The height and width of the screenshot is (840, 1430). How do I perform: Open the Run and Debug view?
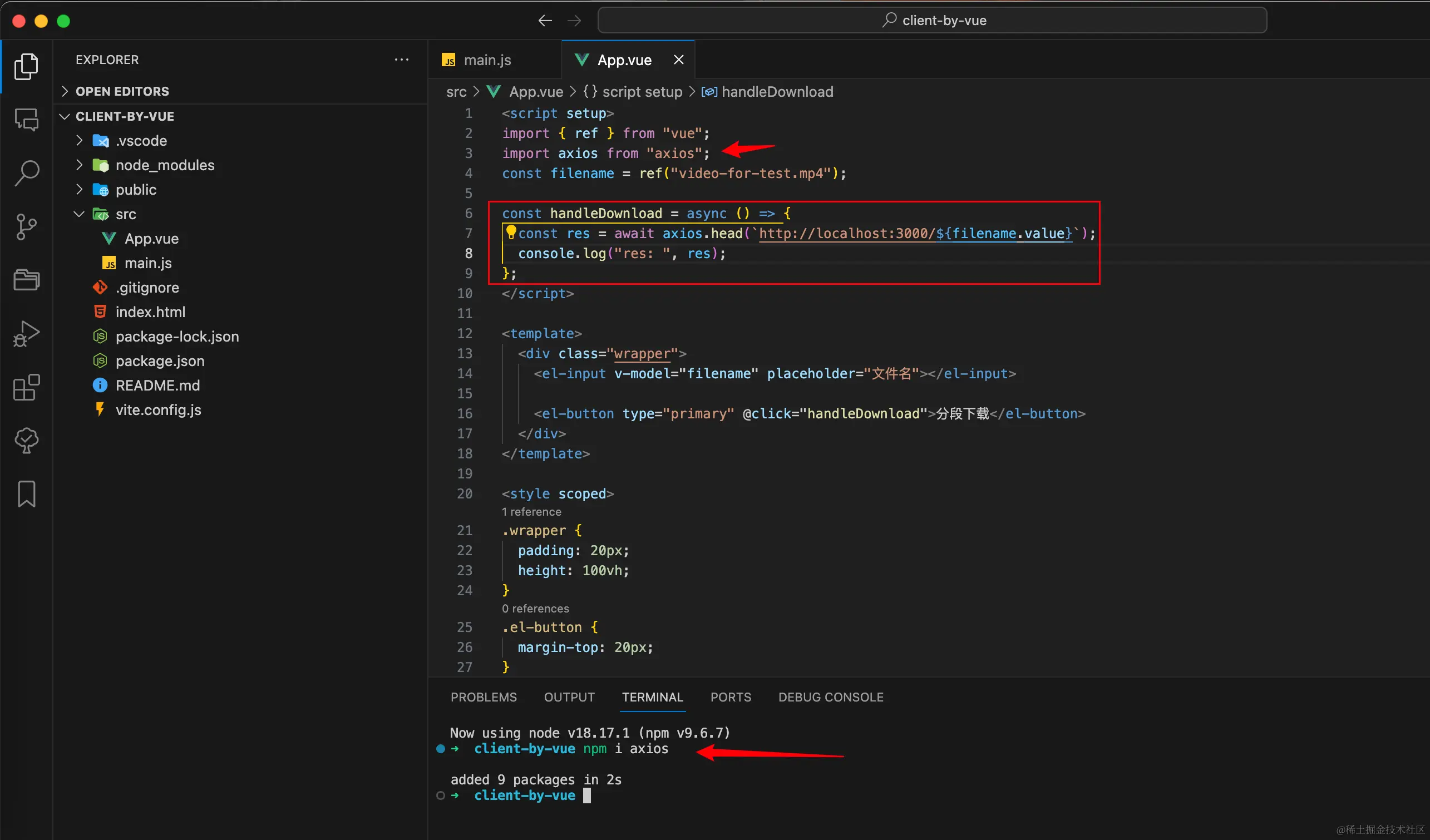click(26, 334)
